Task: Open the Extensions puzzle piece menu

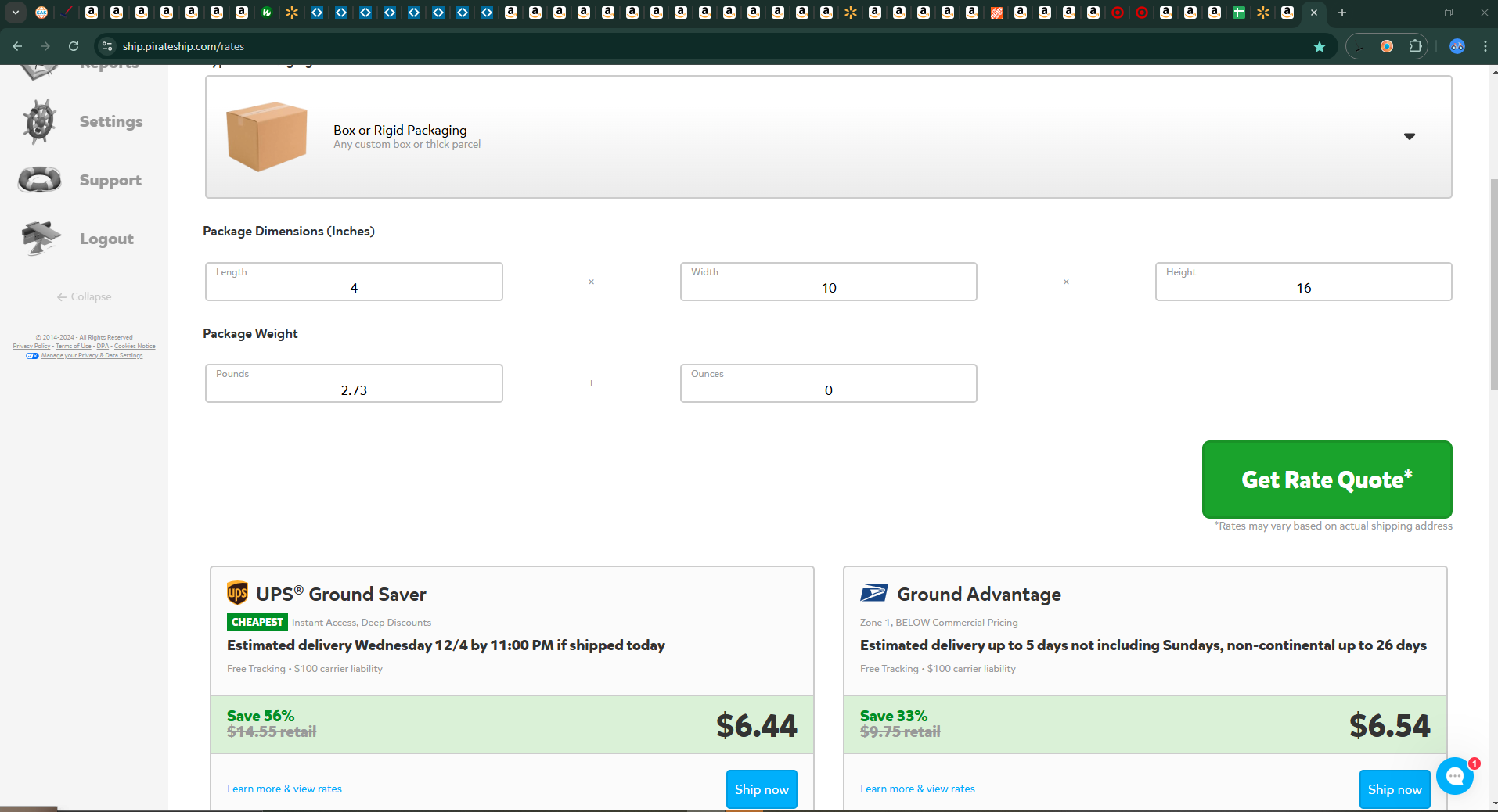Action: (1415, 46)
